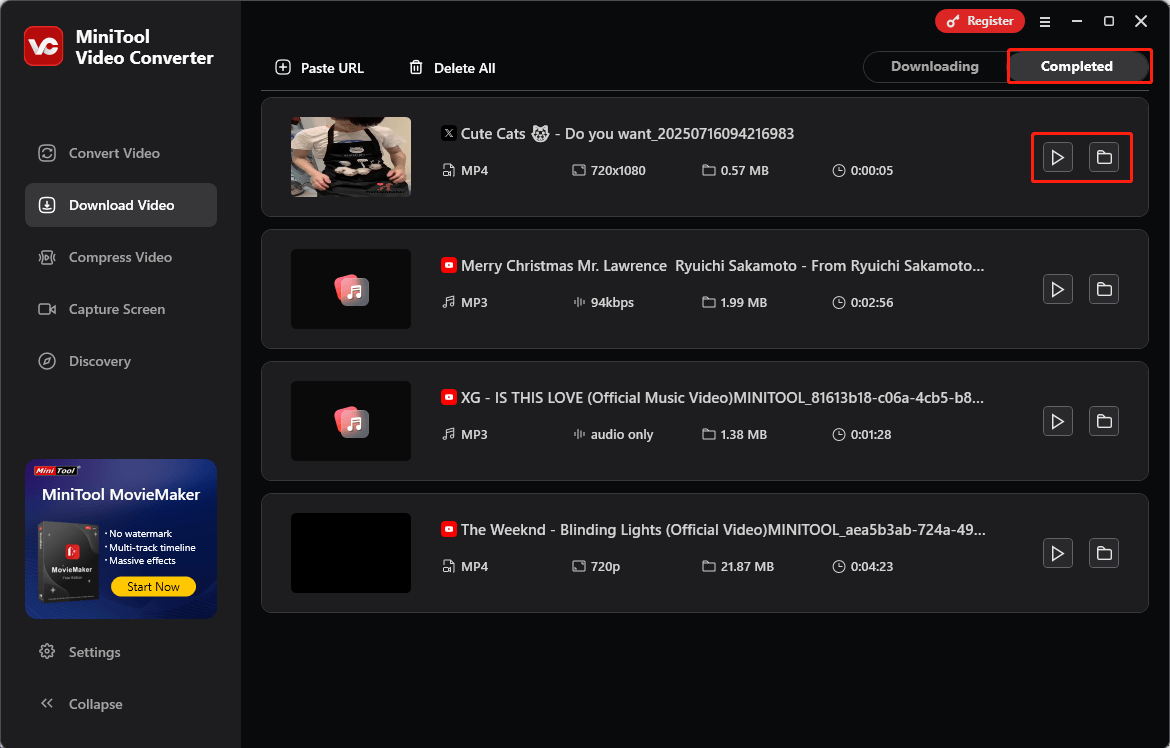
Task: Click the Capture Screen camera icon
Action: click(47, 309)
